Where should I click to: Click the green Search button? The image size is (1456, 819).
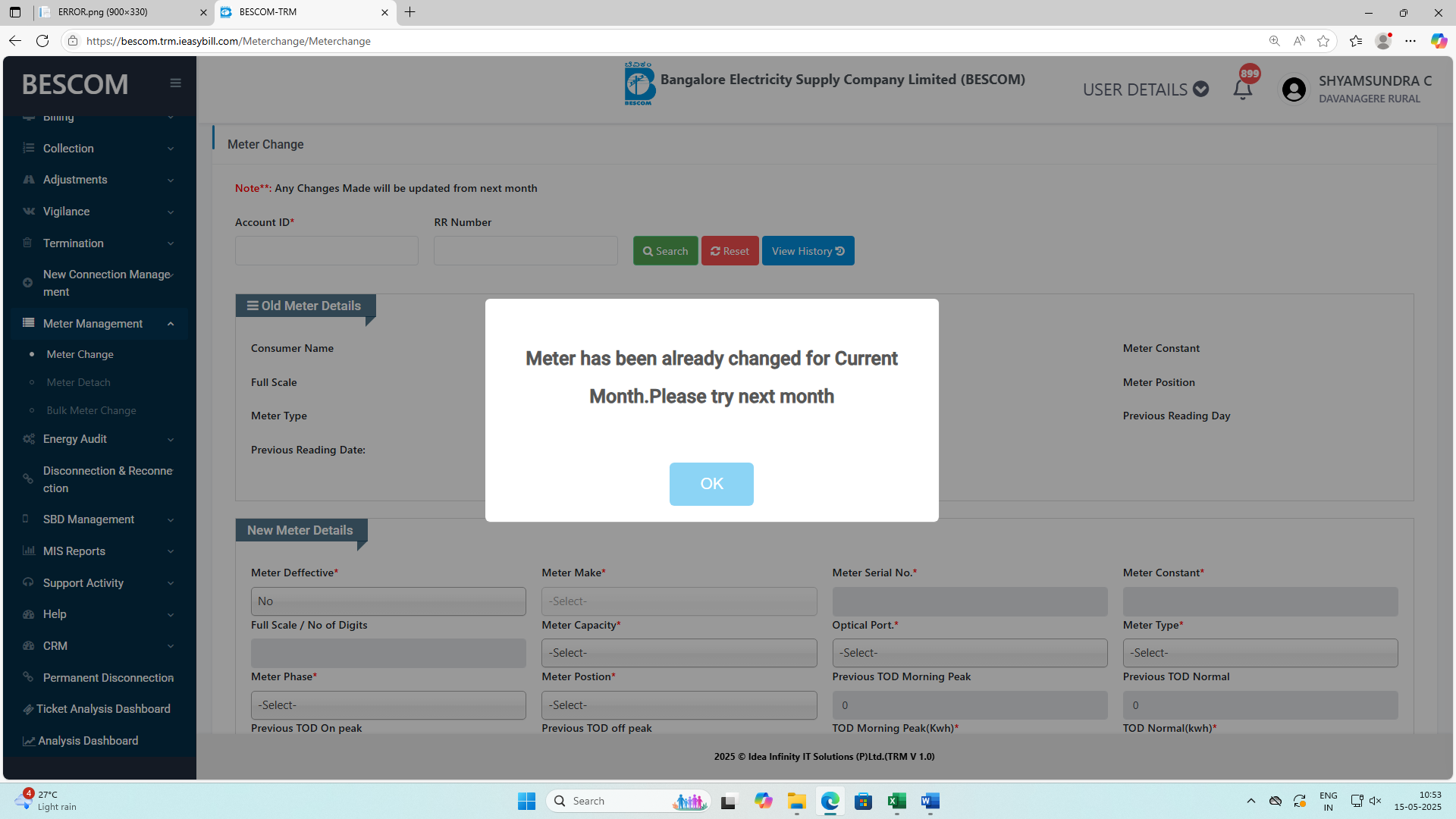(x=665, y=251)
